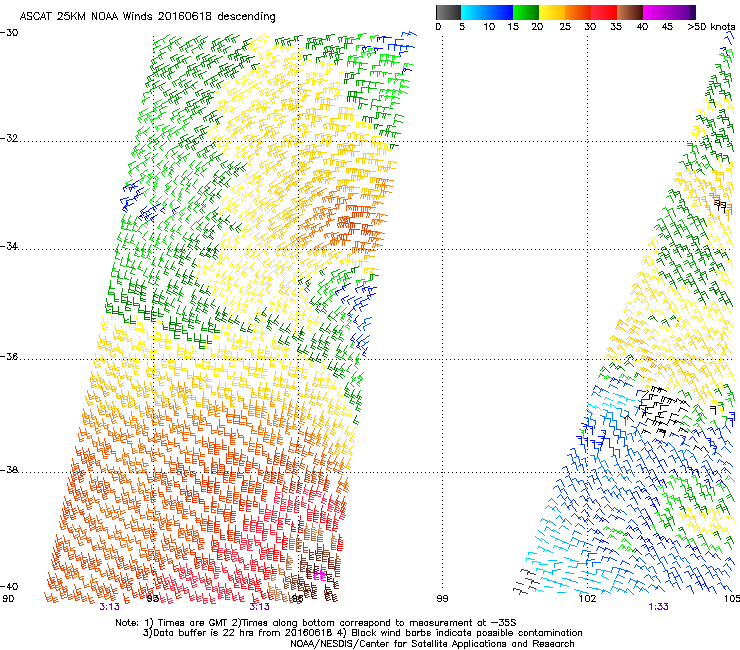Click the '5' label under the color legend
Viewport: 740px width, 650px height.
(x=462, y=27)
